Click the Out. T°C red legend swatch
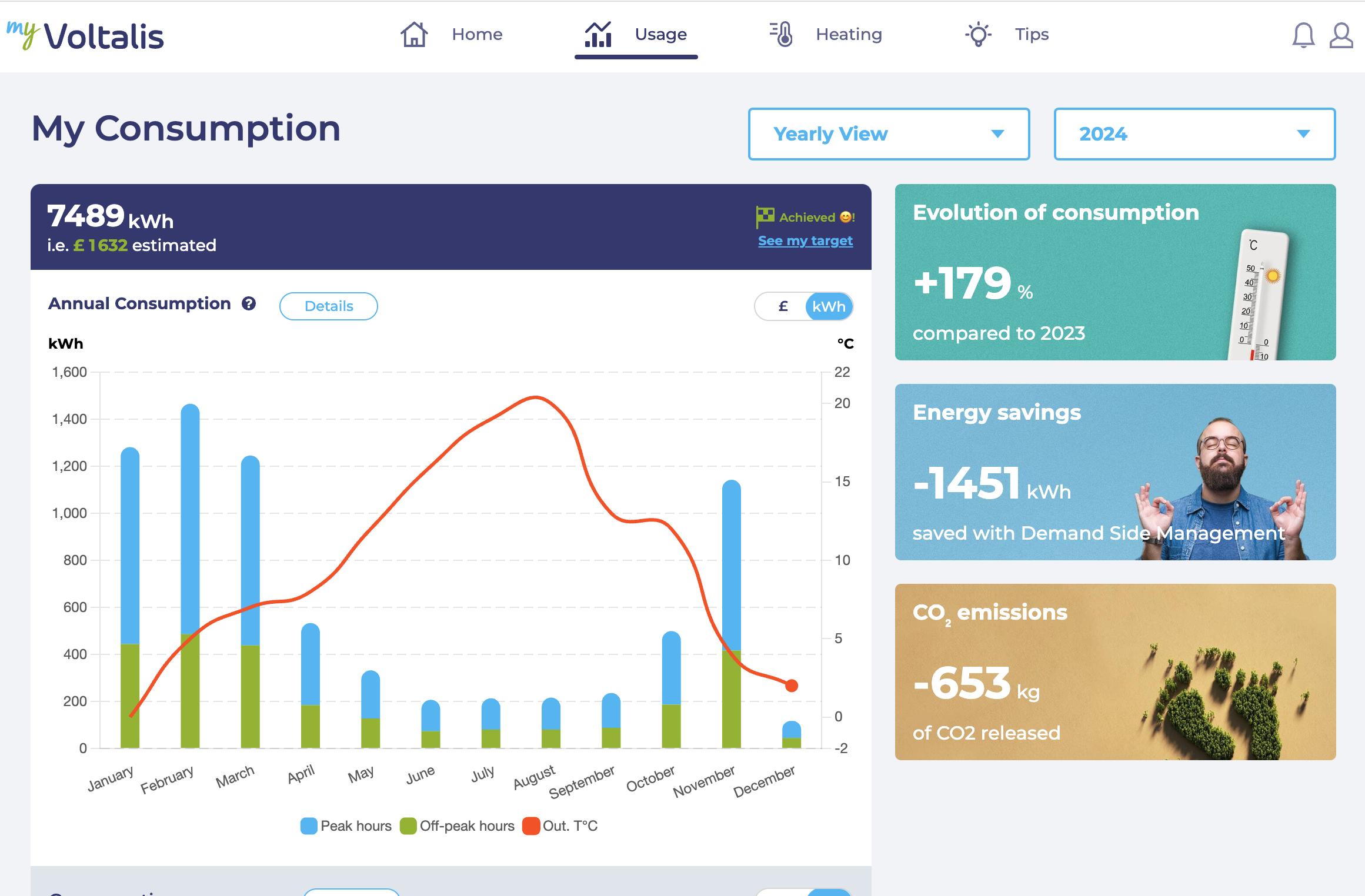1365x896 pixels. click(x=531, y=826)
